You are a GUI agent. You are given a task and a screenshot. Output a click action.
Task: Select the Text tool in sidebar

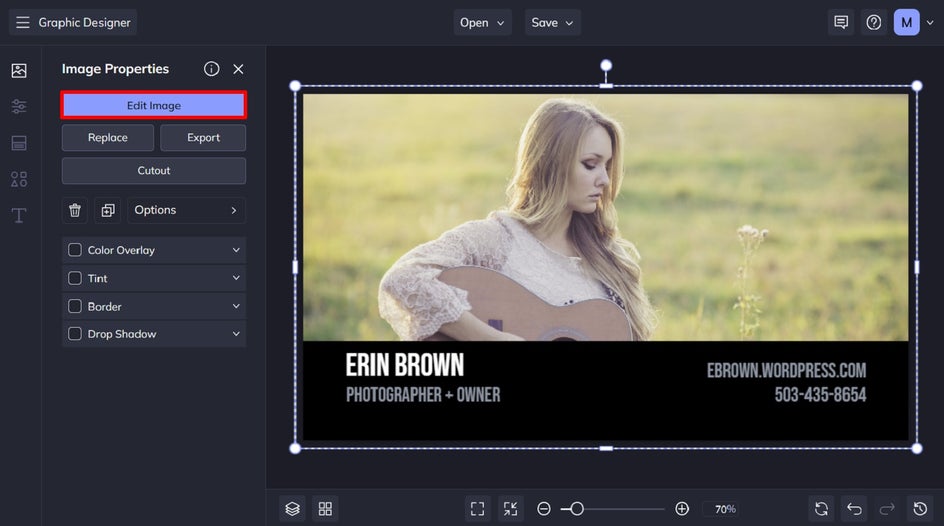(19, 215)
